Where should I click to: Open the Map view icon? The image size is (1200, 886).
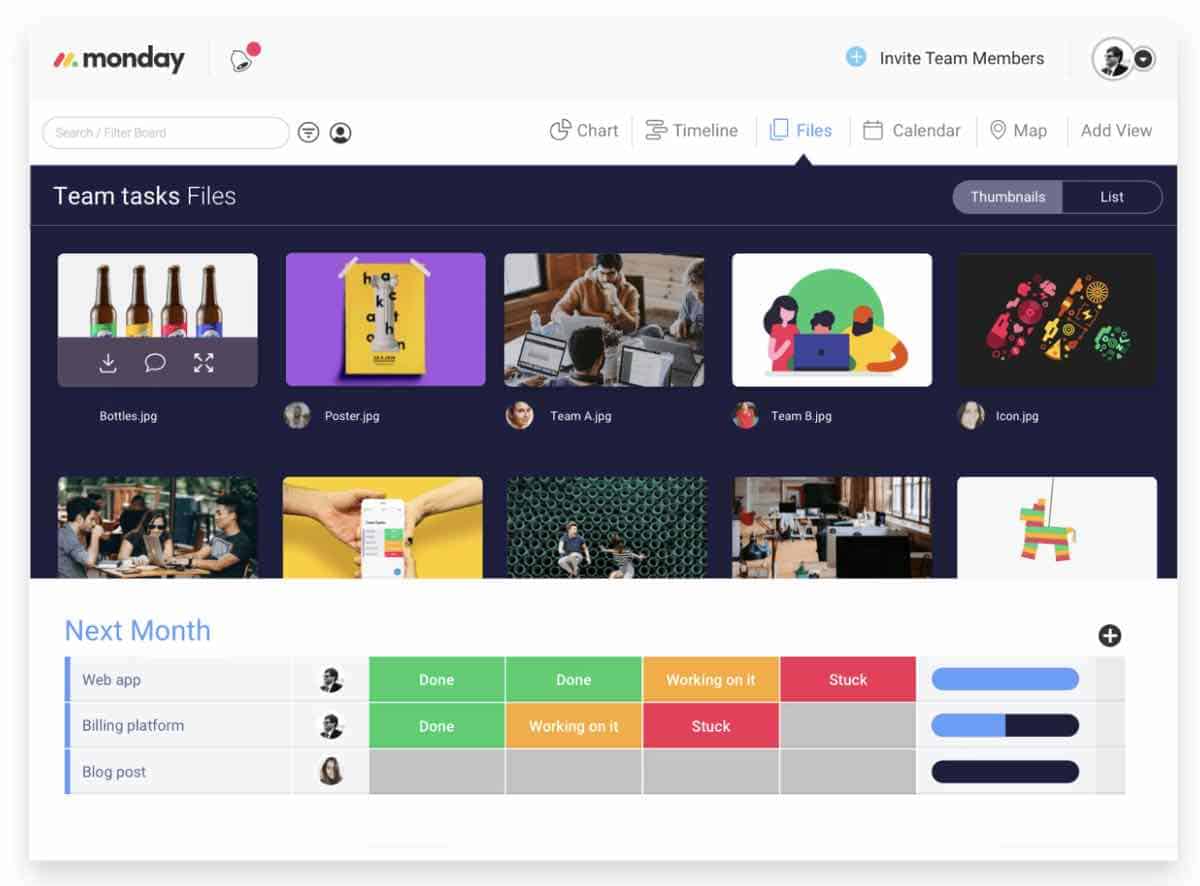998,130
